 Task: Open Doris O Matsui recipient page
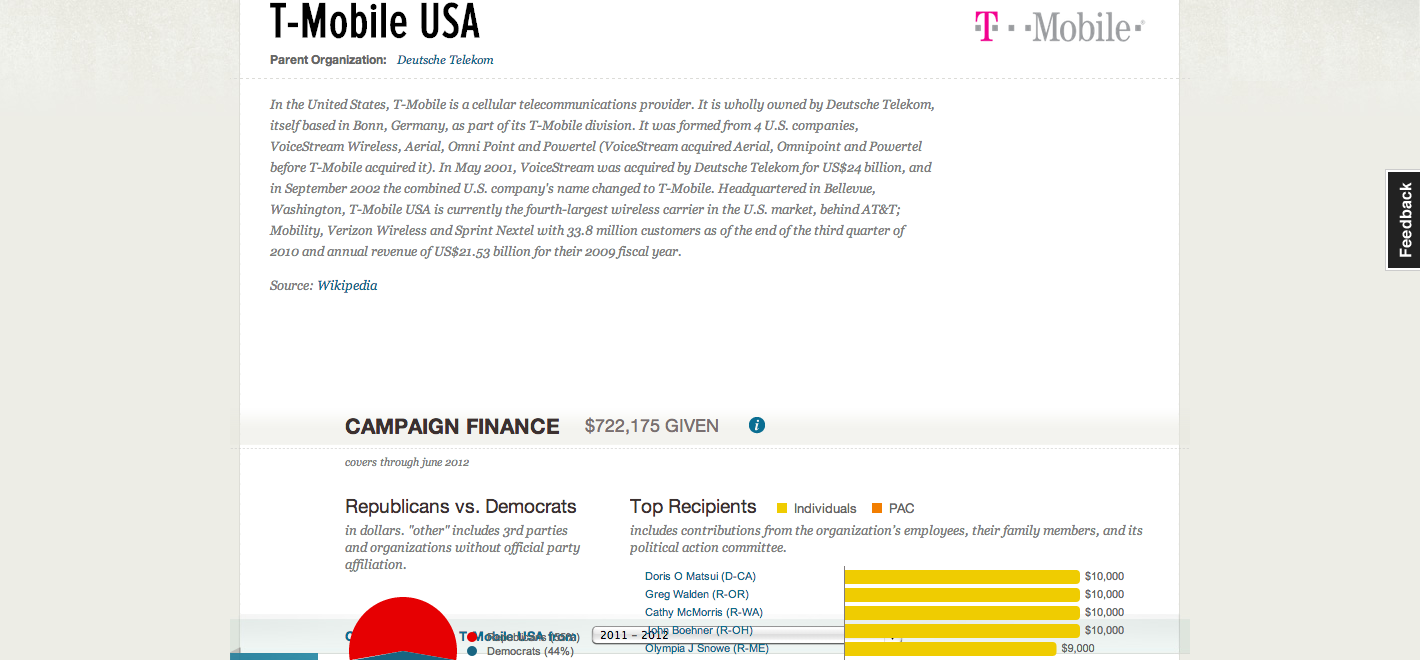click(700, 576)
